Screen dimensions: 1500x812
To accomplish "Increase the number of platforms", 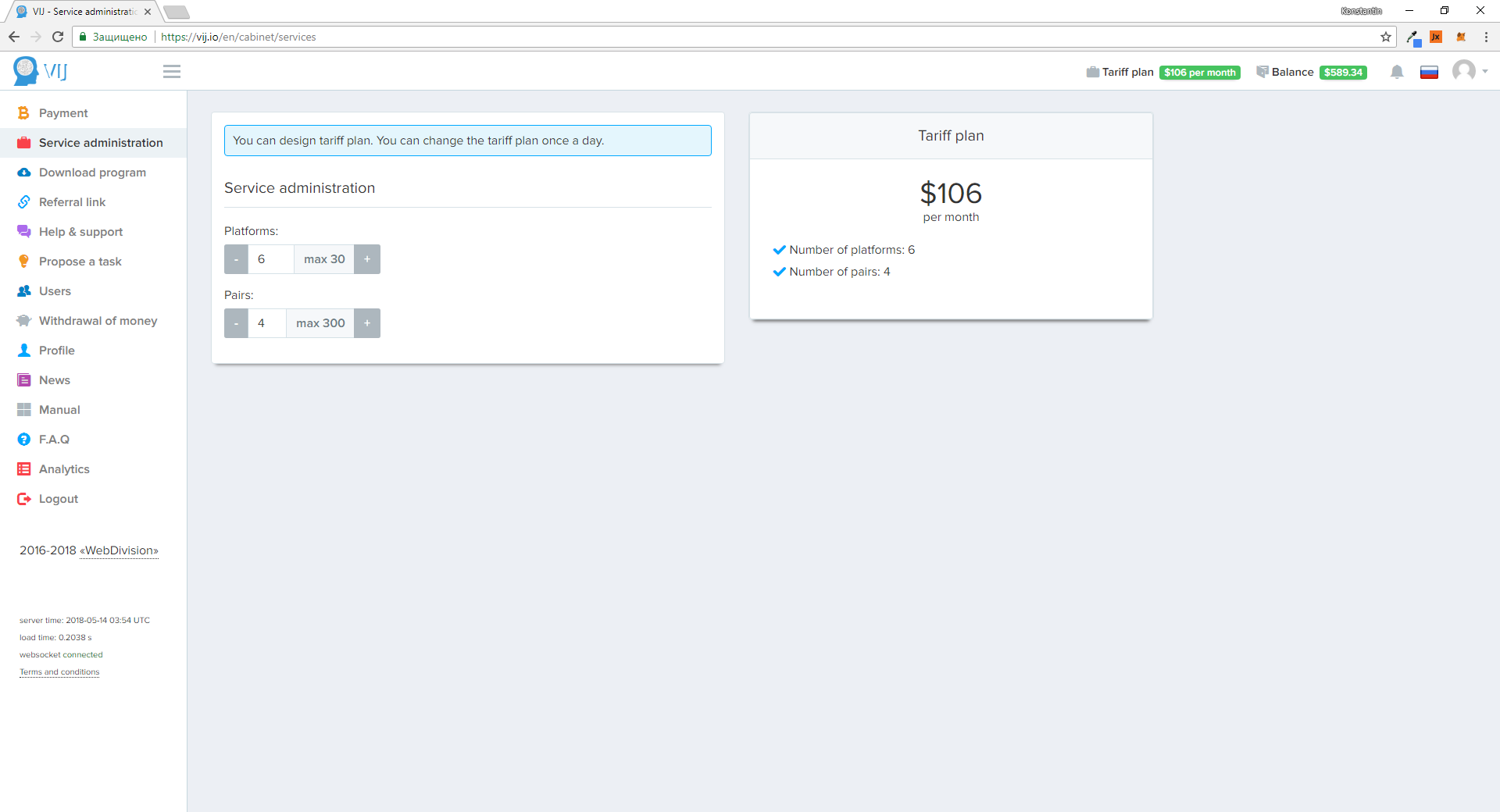I will point(367,259).
